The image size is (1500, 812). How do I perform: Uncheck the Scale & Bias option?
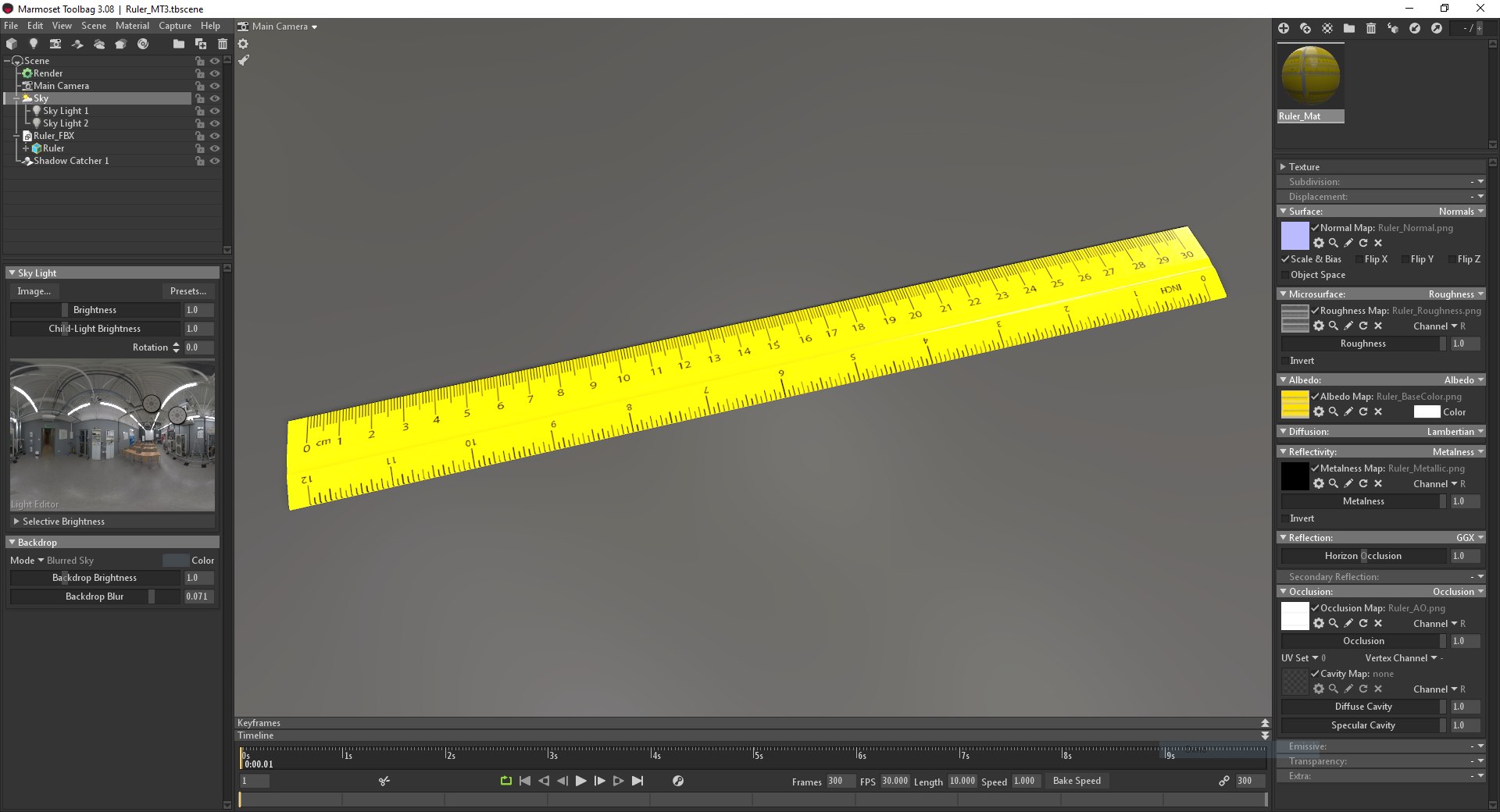(1285, 259)
